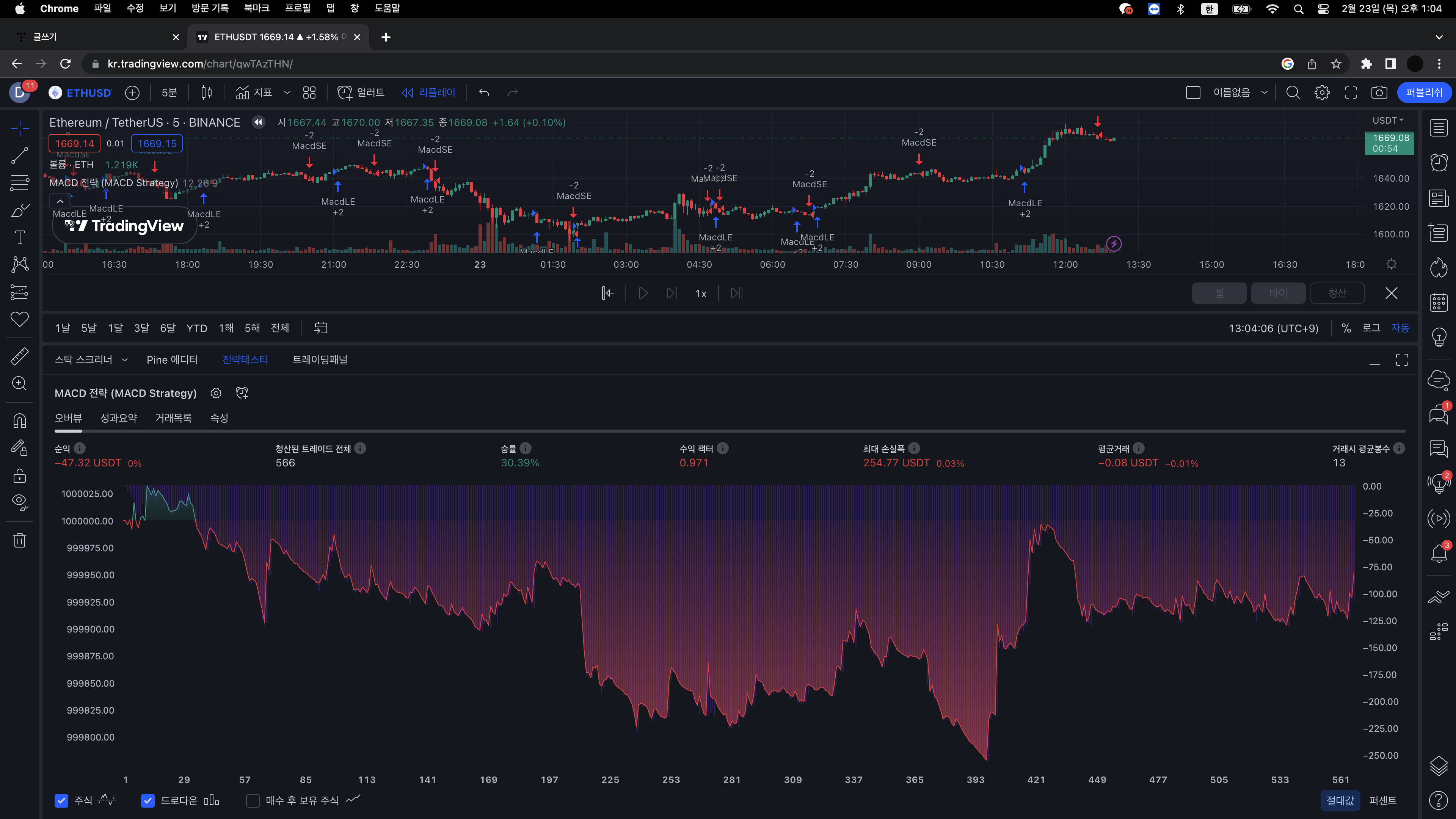This screenshot has height=819, width=1456.
Task: Switch display to 퍼센트 mode
Action: coord(1382,800)
